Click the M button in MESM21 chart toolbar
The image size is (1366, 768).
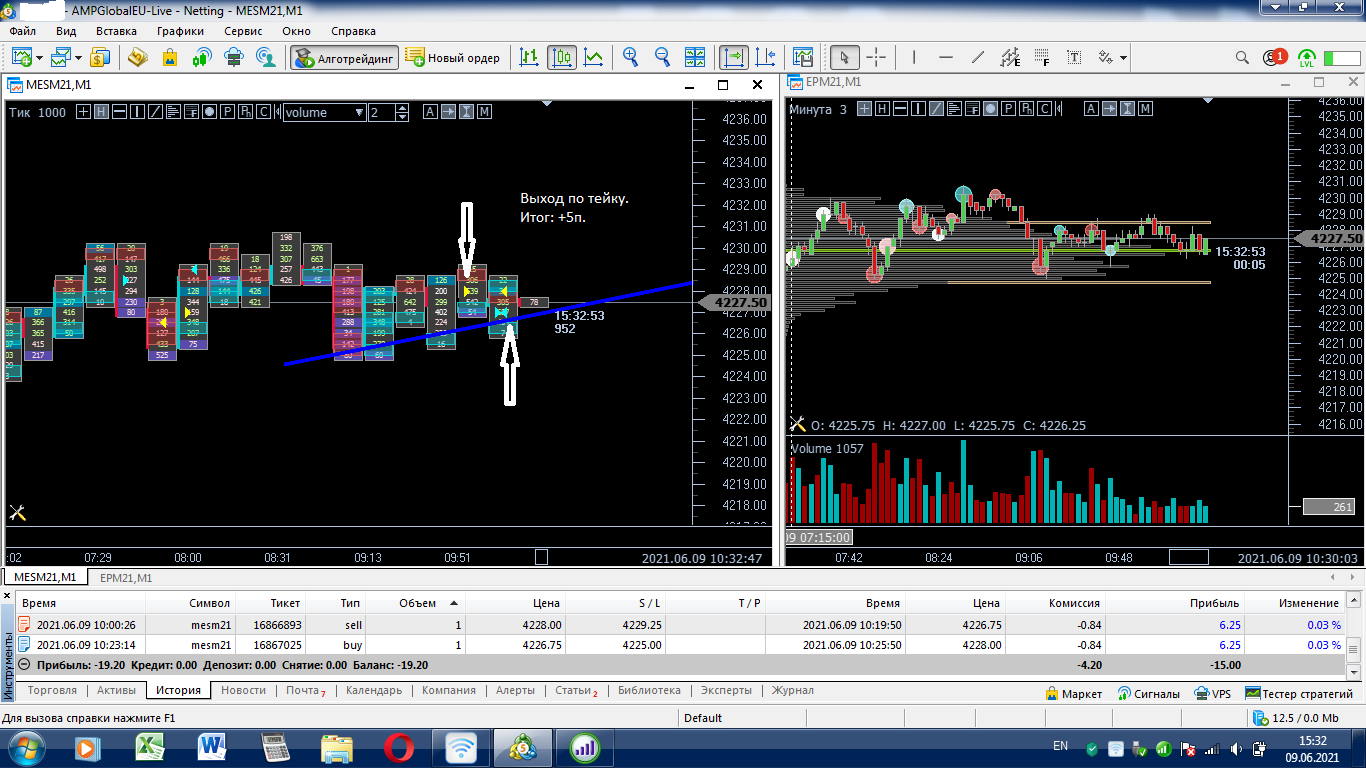pos(484,112)
